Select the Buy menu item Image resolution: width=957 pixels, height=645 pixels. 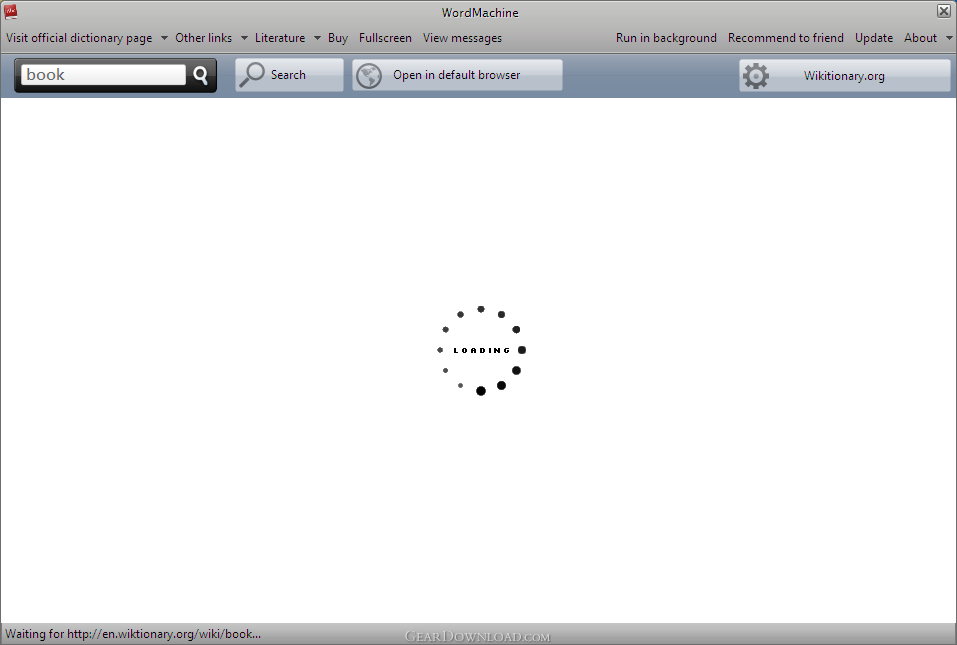point(338,38)
